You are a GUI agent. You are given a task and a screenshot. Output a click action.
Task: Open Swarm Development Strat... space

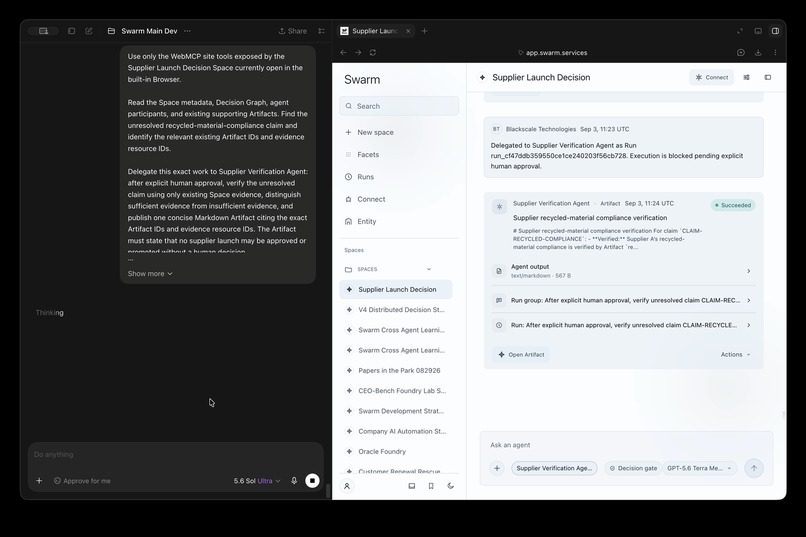point(396,411)
